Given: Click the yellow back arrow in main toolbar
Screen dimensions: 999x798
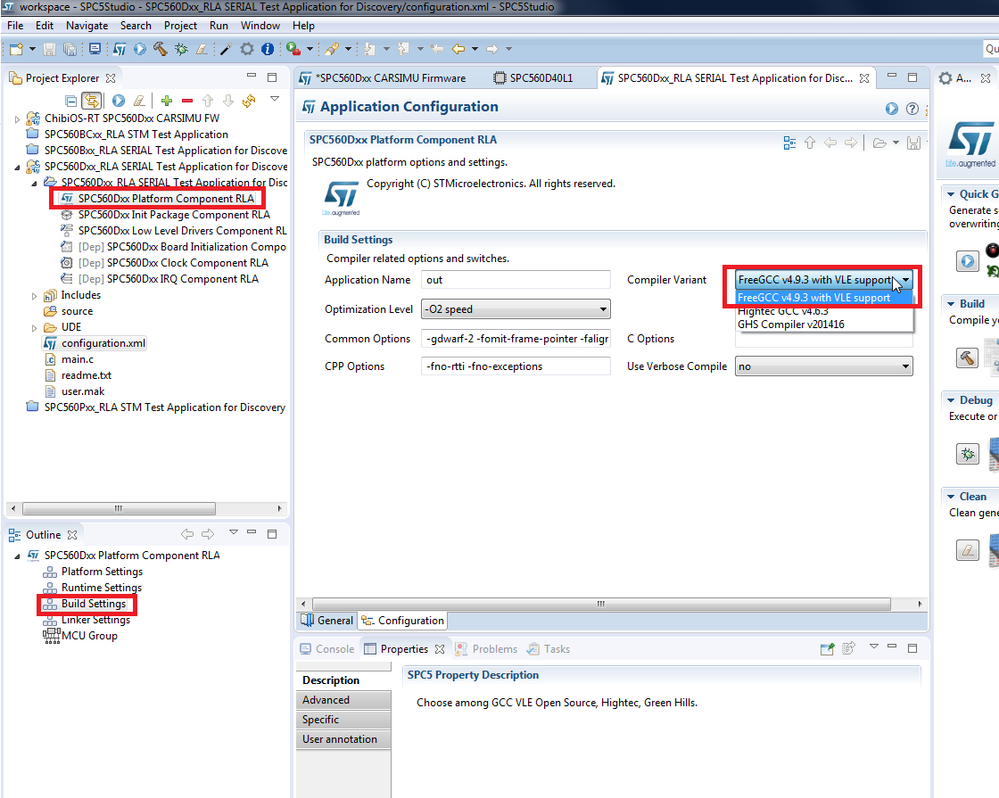Looking at the screenshot, I should coord(458,49).
